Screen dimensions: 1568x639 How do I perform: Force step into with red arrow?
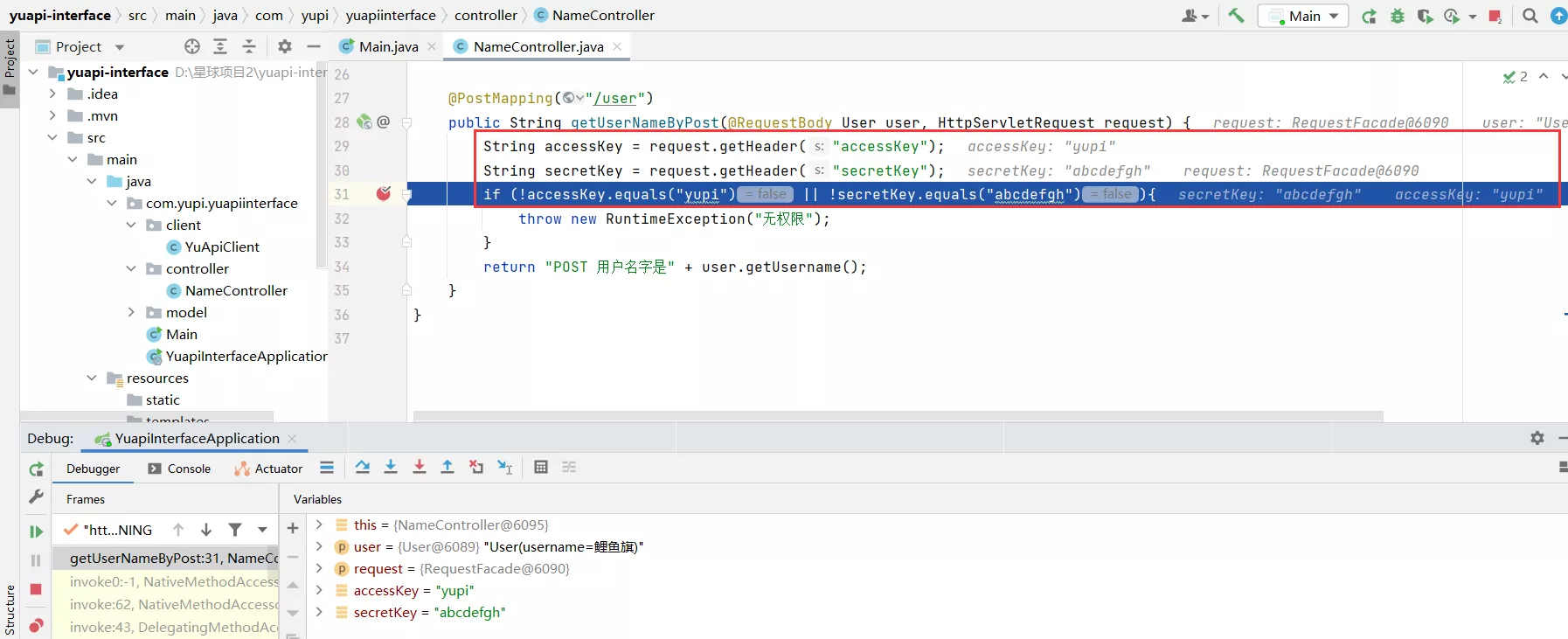tap(420, 468)
